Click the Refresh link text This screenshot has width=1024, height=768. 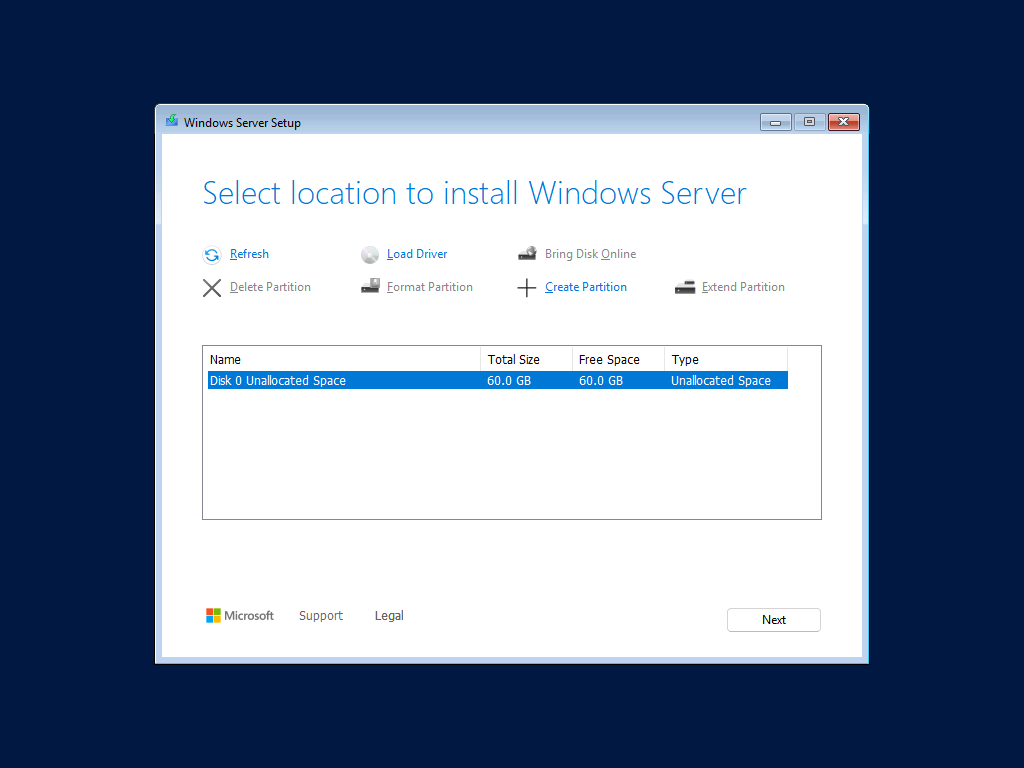pyautogui.click(x=249, y=254)
